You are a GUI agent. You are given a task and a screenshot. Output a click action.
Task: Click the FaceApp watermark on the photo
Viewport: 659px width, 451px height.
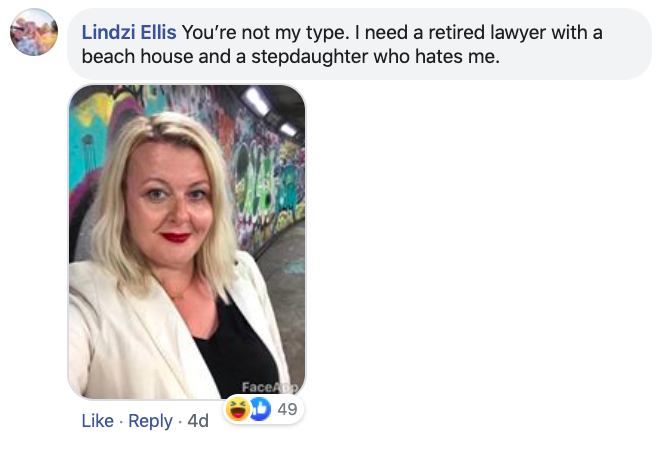[269, 387]
